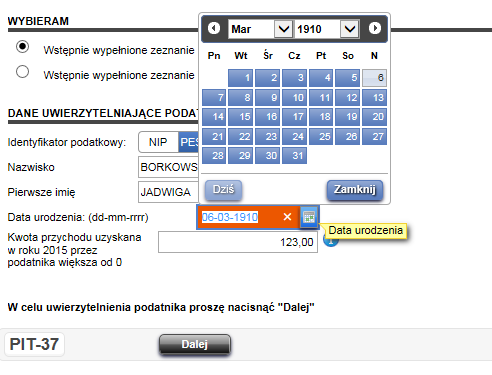Select day 5 in the calendar
Image resolution: width=492 pixels, height=375 pixels.
348,78
